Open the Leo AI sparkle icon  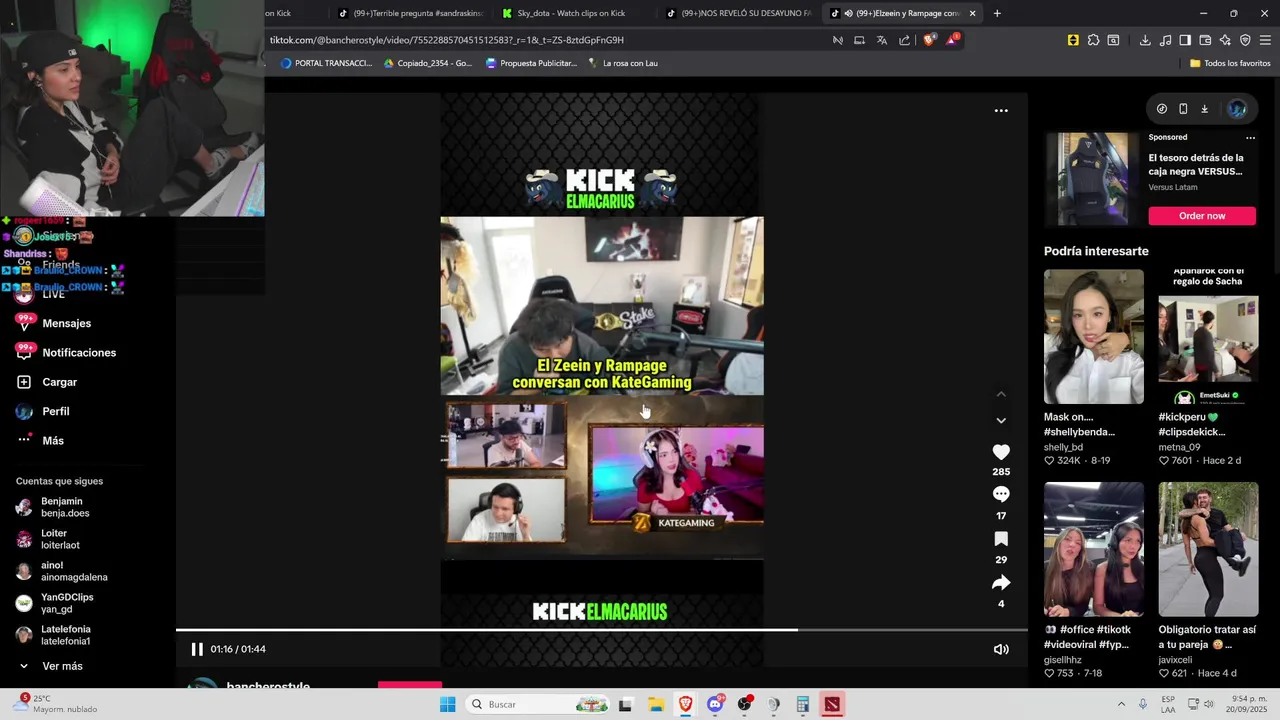click(x=1225, y=40)
